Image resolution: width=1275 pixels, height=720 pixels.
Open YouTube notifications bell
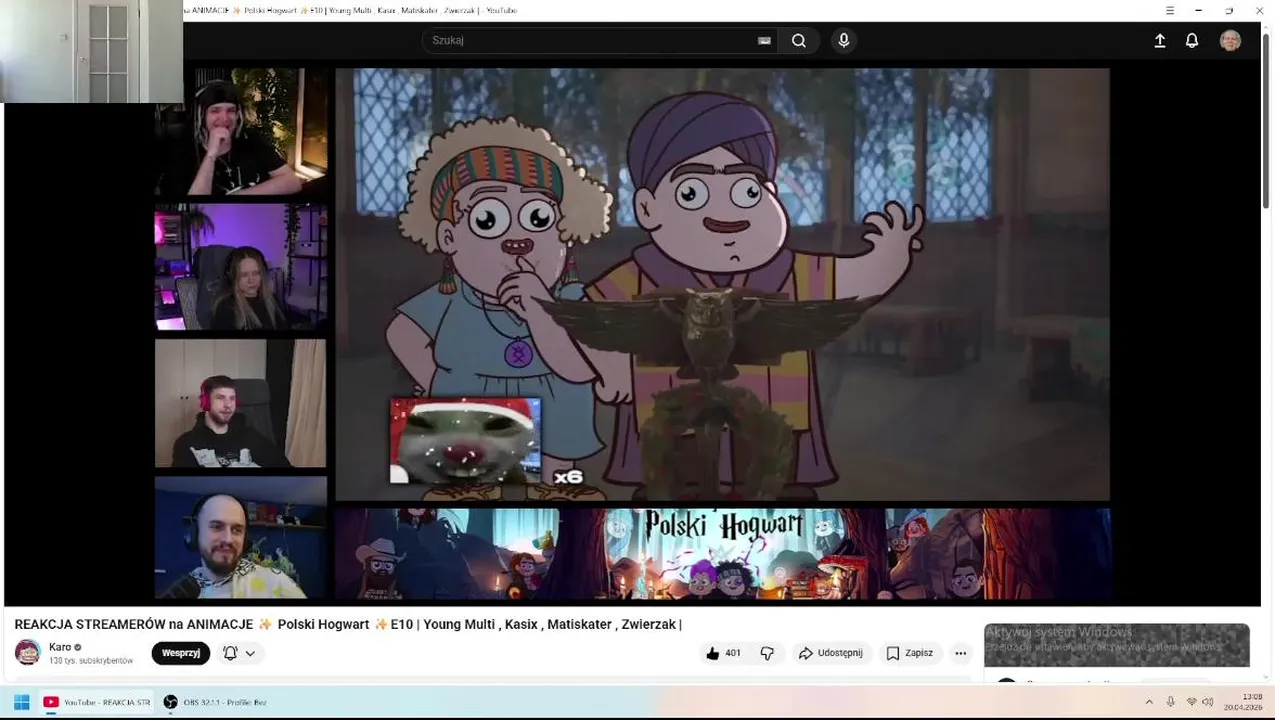[x=1192, y=41]
